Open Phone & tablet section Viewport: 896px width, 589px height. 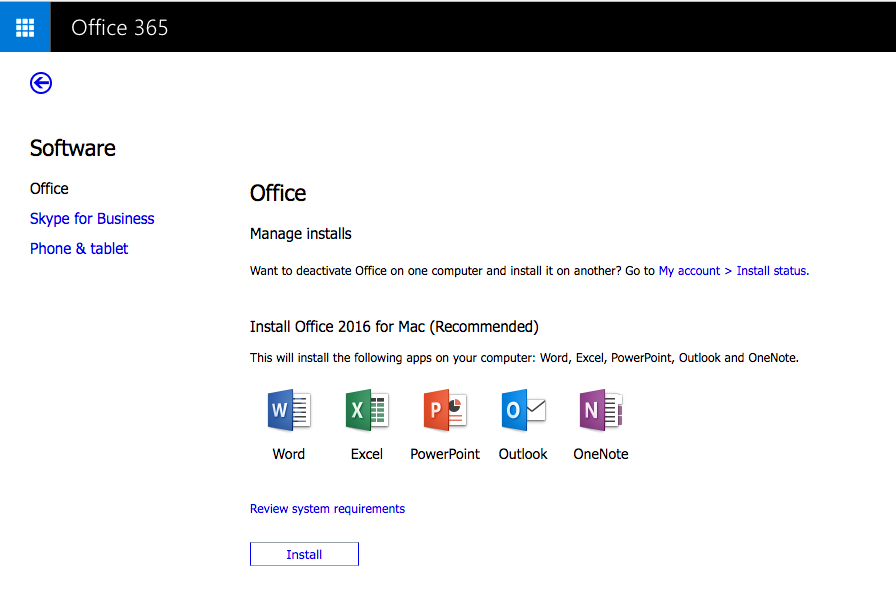point(79,249)
